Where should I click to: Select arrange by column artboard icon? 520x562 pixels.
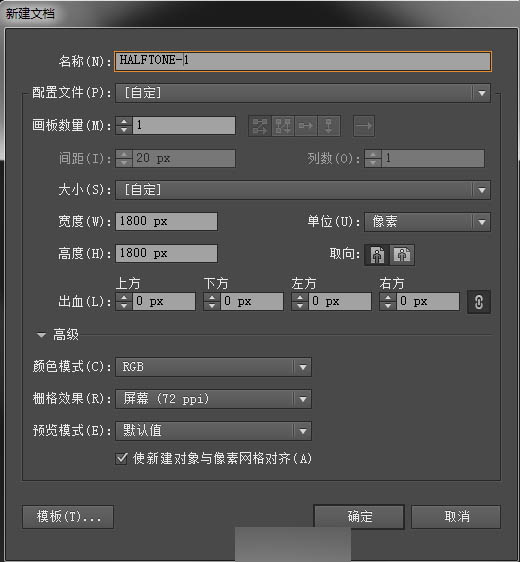click(329, 126)
